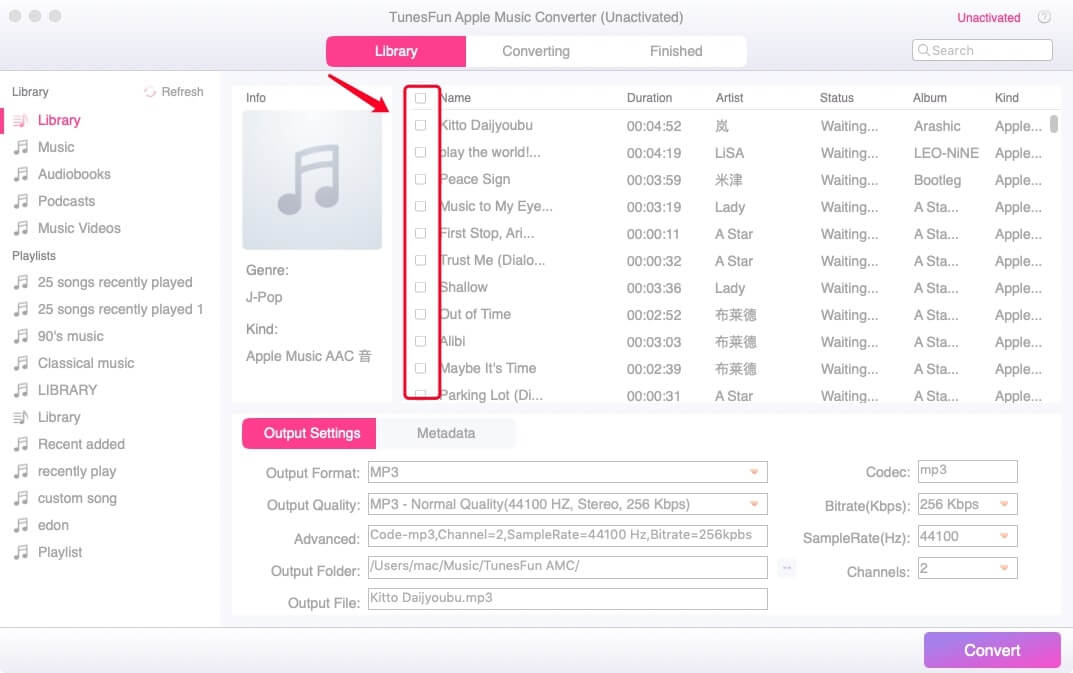
Task: Click the Output Folder path field
Action: click(567, 568)
